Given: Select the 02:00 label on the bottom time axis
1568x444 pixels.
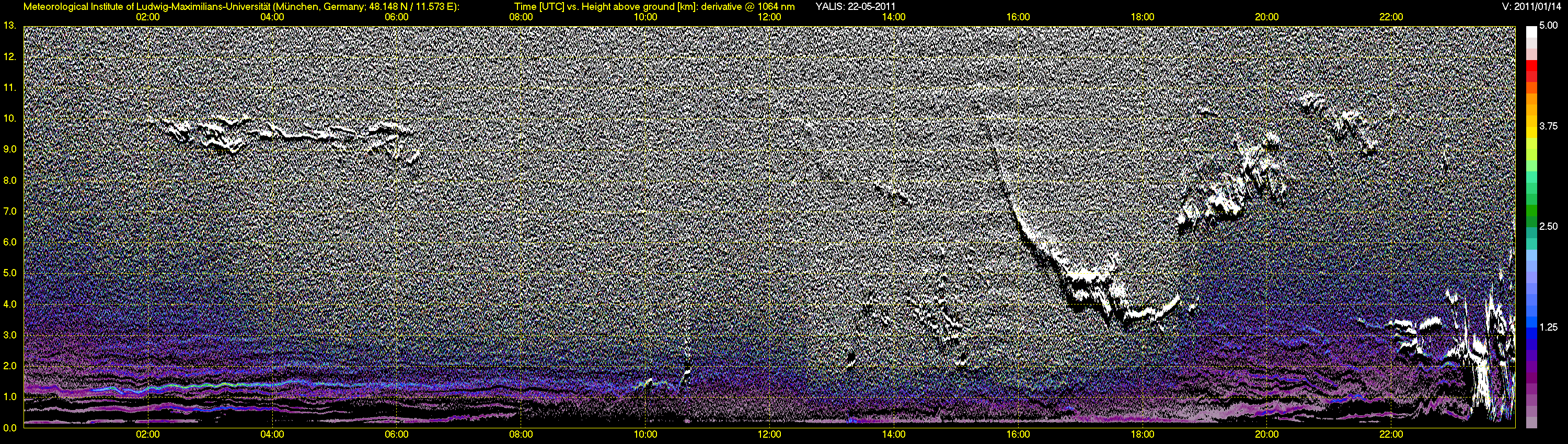Looking at the screenshot, I should pos(148,434).
